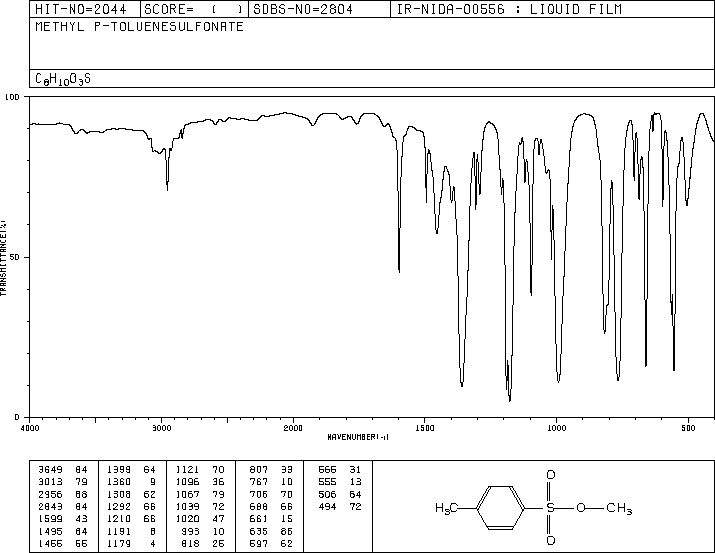Screen dimensions: 715x553
Task: Select the 1399 peak table row
Action: pos(131,470)
